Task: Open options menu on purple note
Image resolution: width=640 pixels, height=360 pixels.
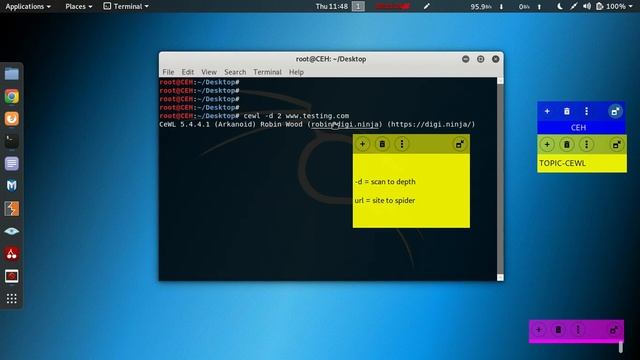Action: pyautogui.click(x=578, y=330)
